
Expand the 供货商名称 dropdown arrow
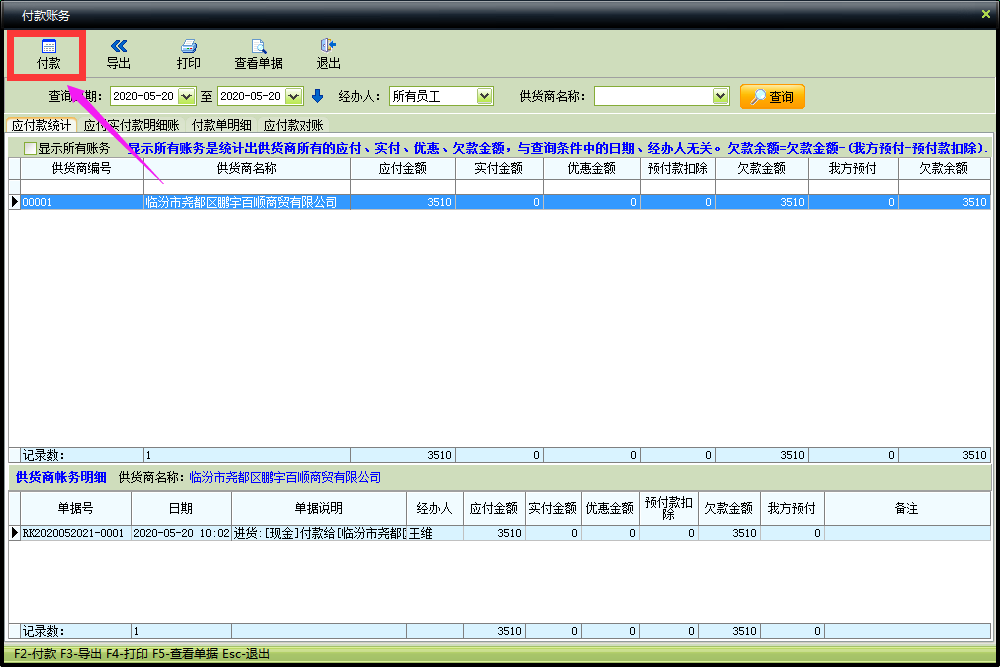pyautogui.click(x=720, y=96)
